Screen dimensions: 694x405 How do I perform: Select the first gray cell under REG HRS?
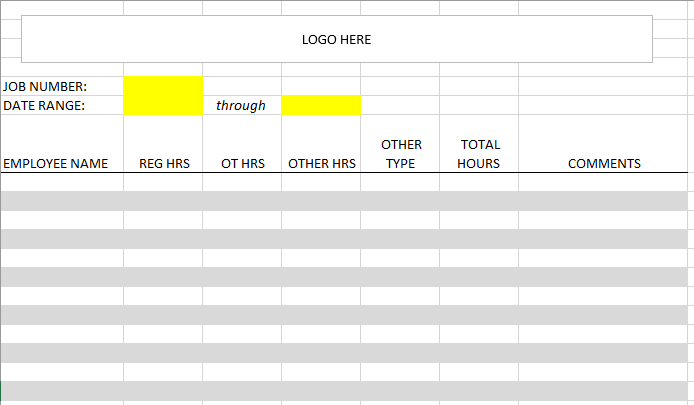click(163, 200)
